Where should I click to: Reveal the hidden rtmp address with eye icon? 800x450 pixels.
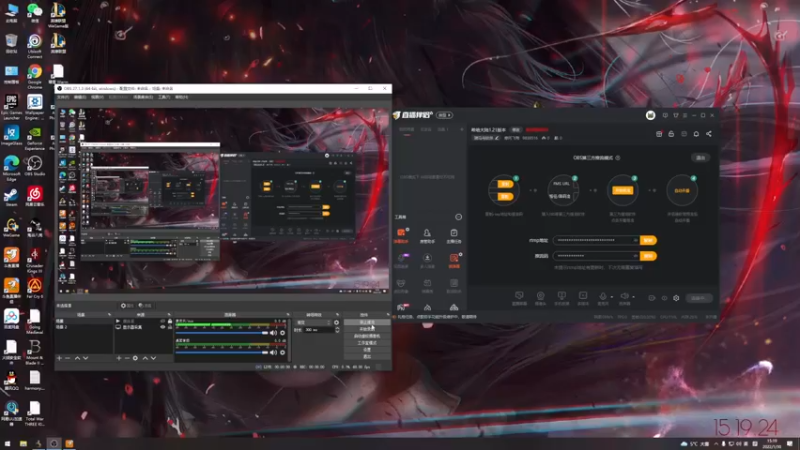[x=635, y=240]
